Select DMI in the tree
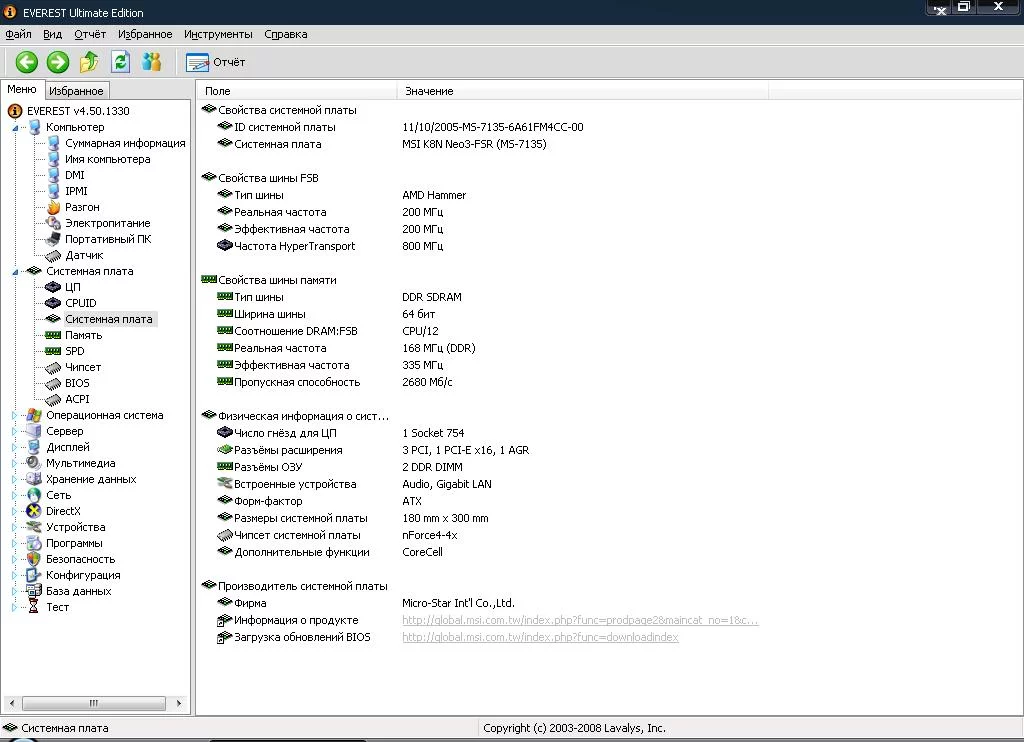Screen dimensions: 1024x742 74,175
